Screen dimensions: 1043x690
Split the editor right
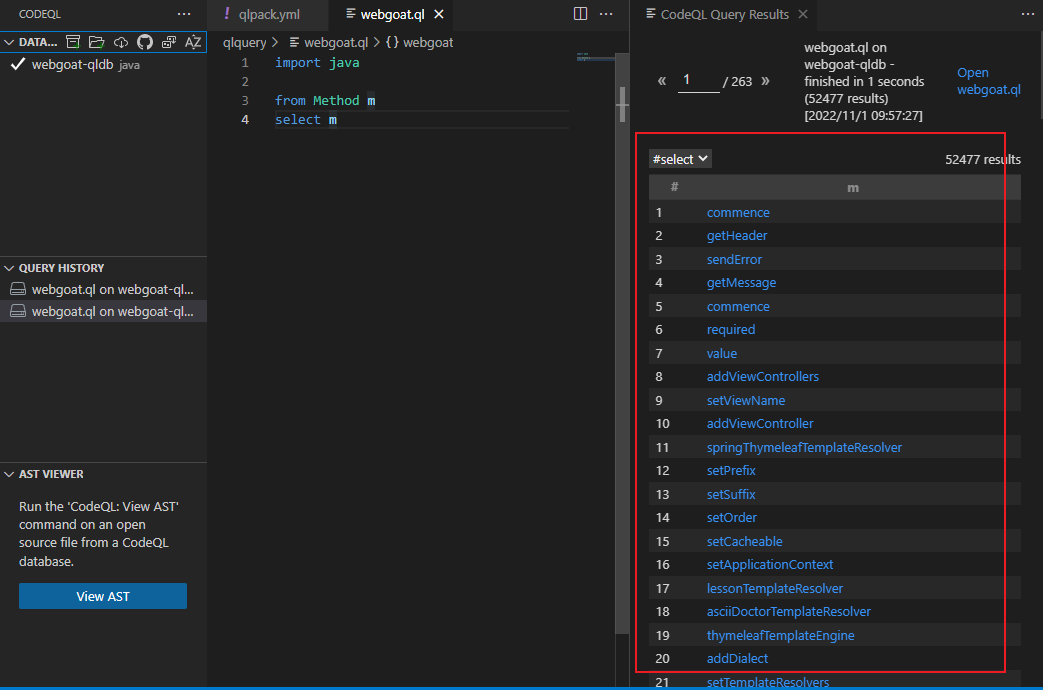click(580, 14)
